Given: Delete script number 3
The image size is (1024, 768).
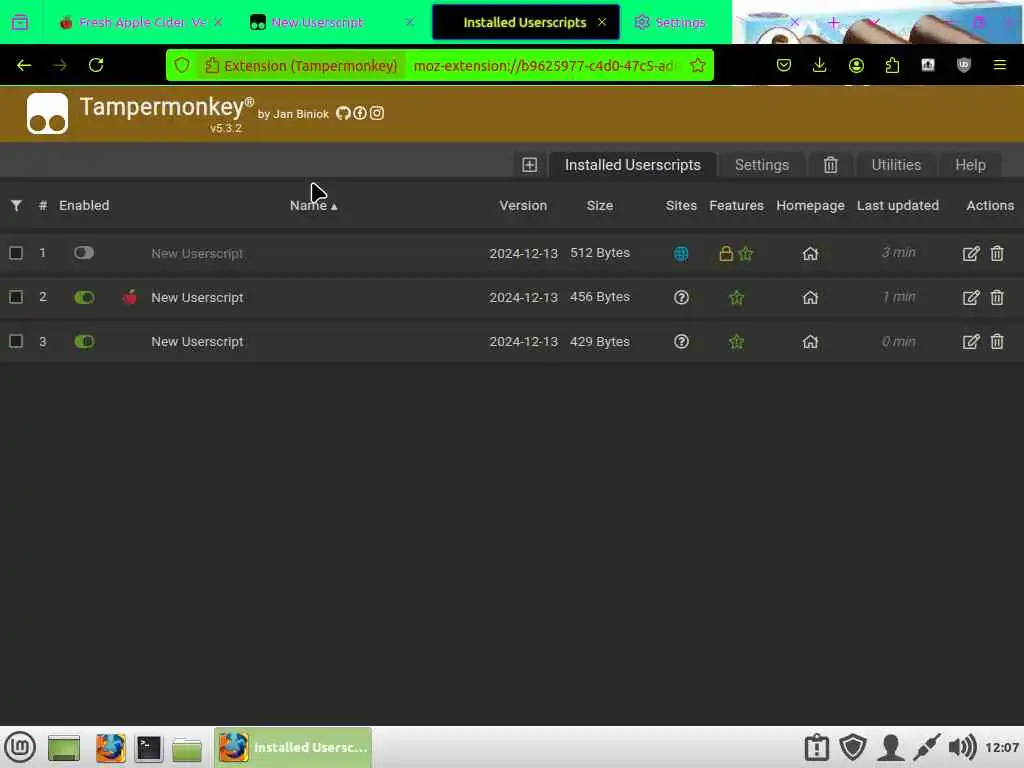Looking at the screenshot, I should pyautogui.click(x=997, y=342).
